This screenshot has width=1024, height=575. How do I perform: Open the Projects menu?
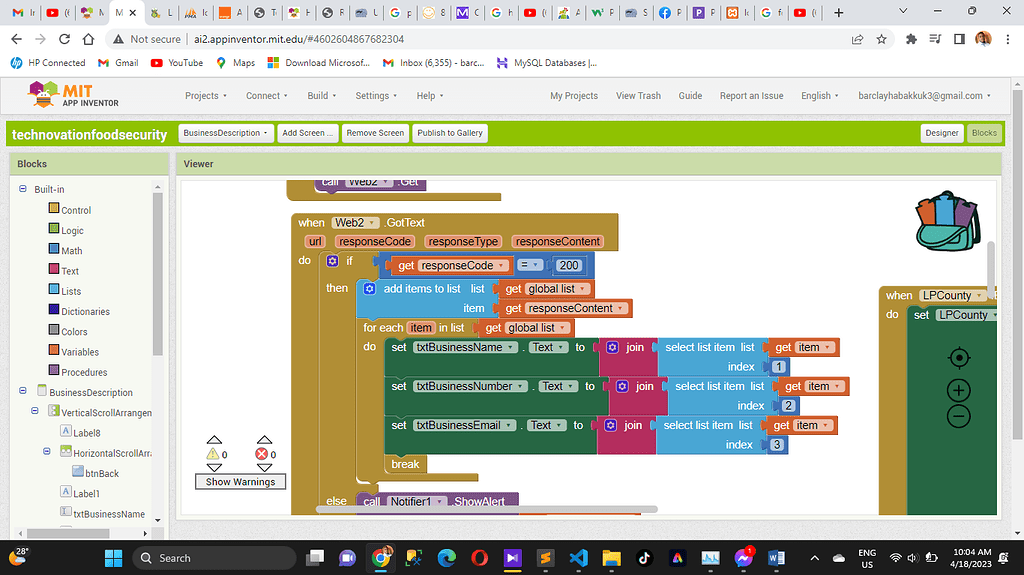206,96
